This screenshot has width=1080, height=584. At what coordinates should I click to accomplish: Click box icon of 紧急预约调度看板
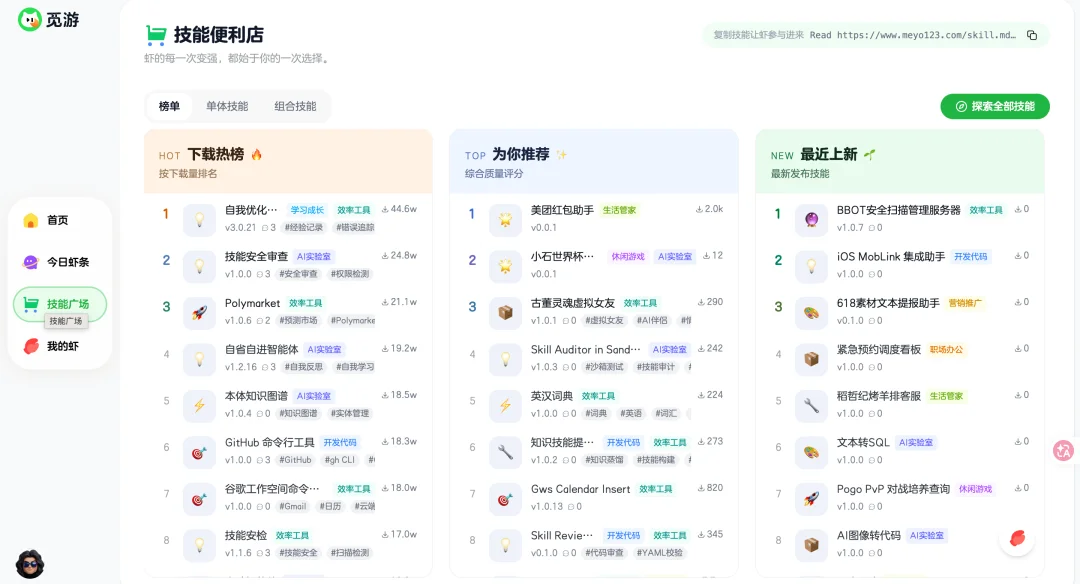(811, 359)
